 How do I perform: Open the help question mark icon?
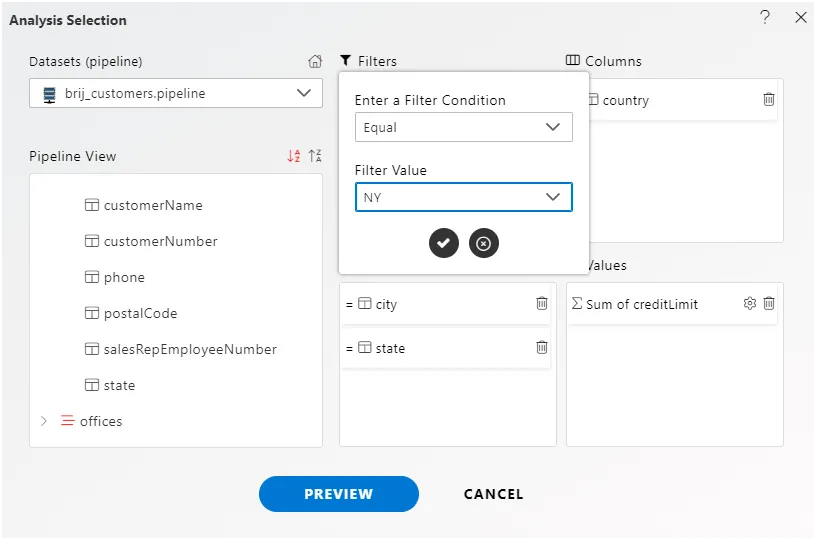tap(765, 17)
